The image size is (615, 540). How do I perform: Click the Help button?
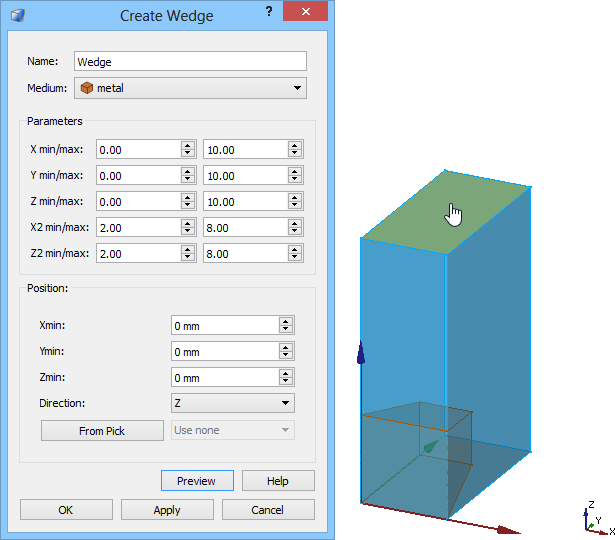(x=278, y=480)
